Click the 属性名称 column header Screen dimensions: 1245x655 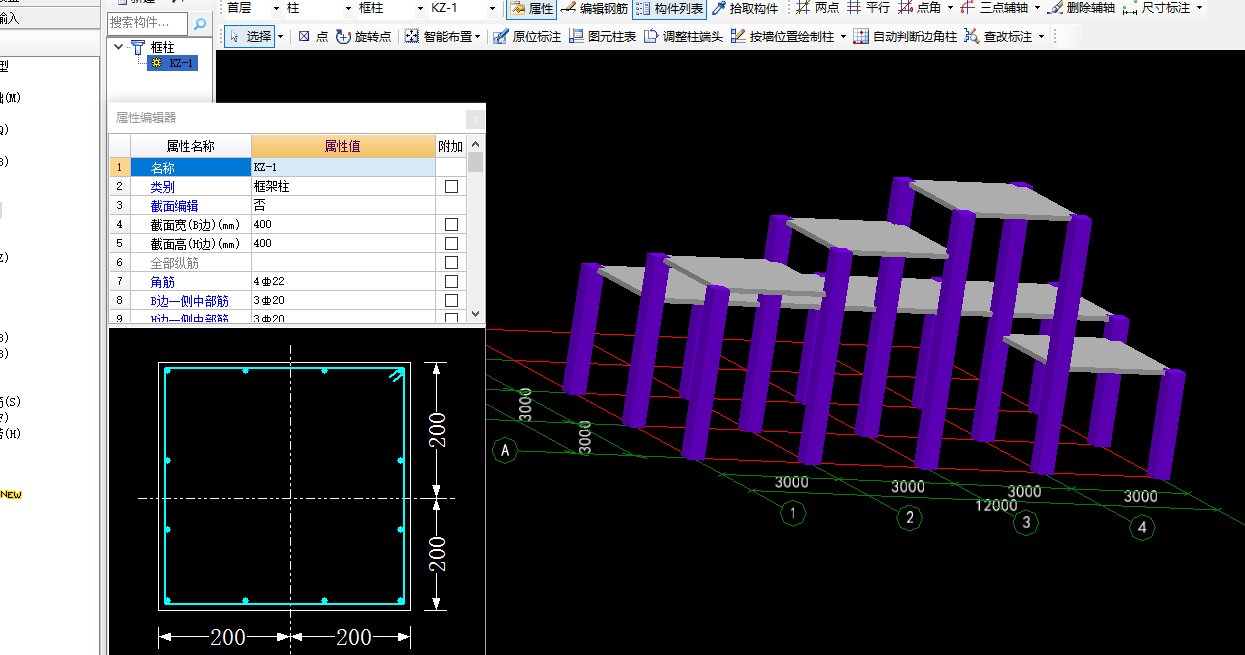pyautogui.click(x=190, y=146)
